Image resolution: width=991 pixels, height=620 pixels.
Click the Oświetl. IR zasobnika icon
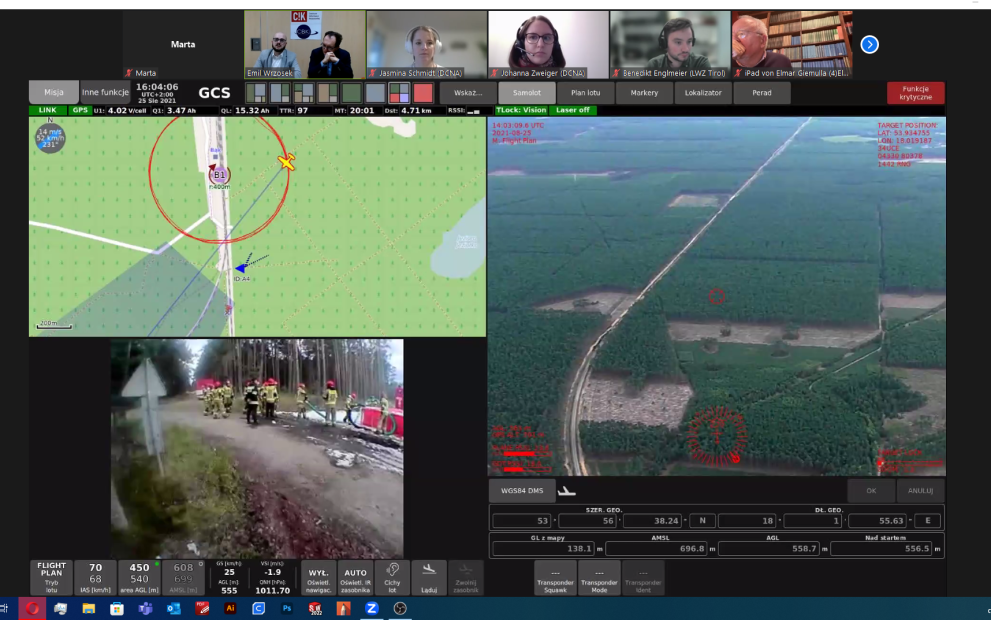click(355, 577)
